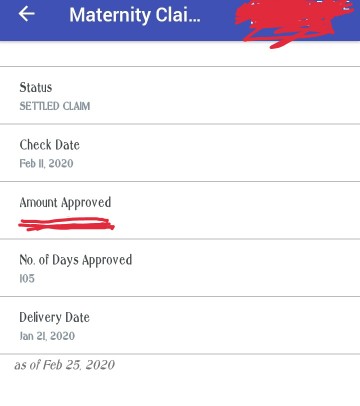Tap the blank strip under the blue header
Screen dimensions: 360x406
[x=180, y=54]
